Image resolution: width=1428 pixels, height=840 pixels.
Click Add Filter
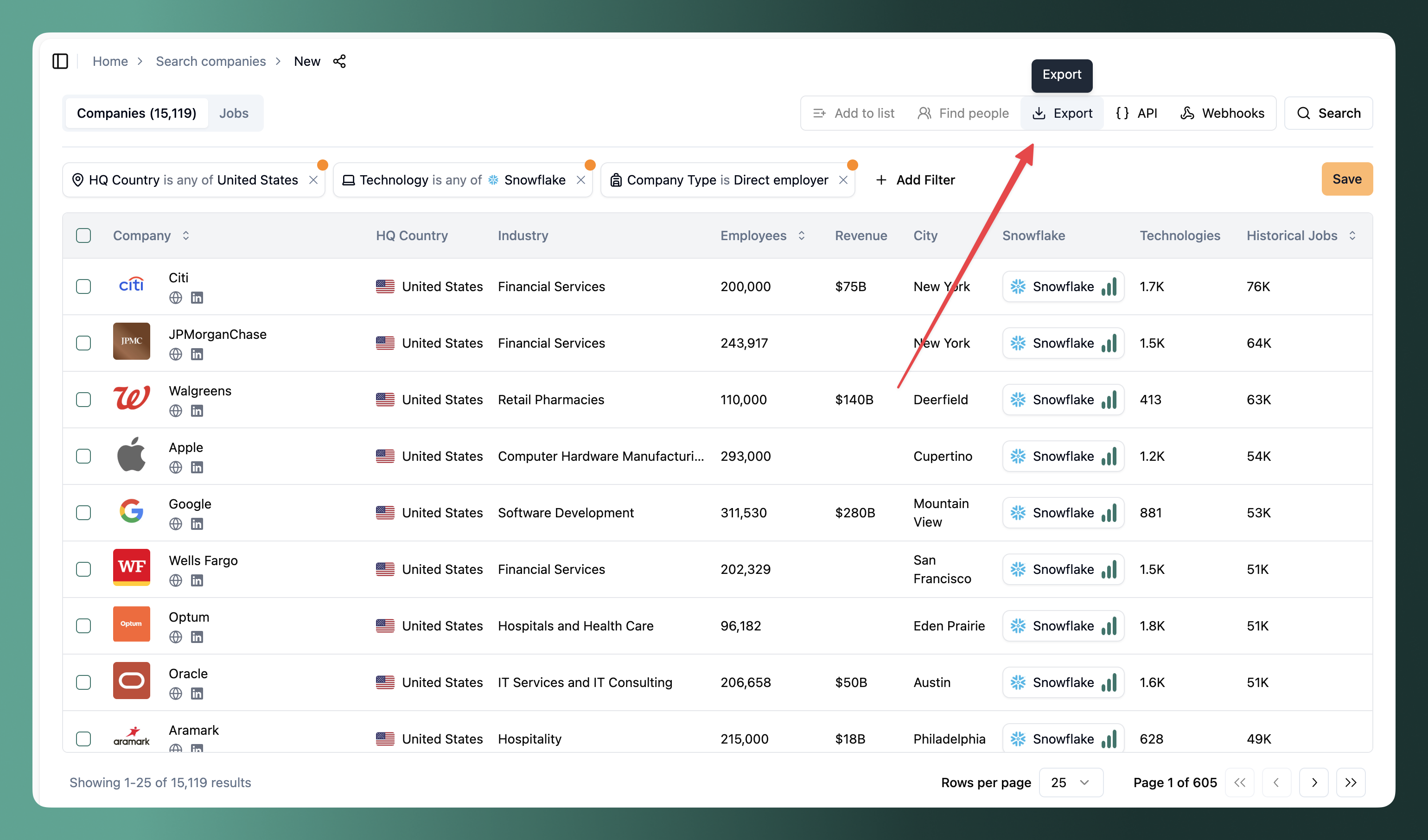point(915,180)
